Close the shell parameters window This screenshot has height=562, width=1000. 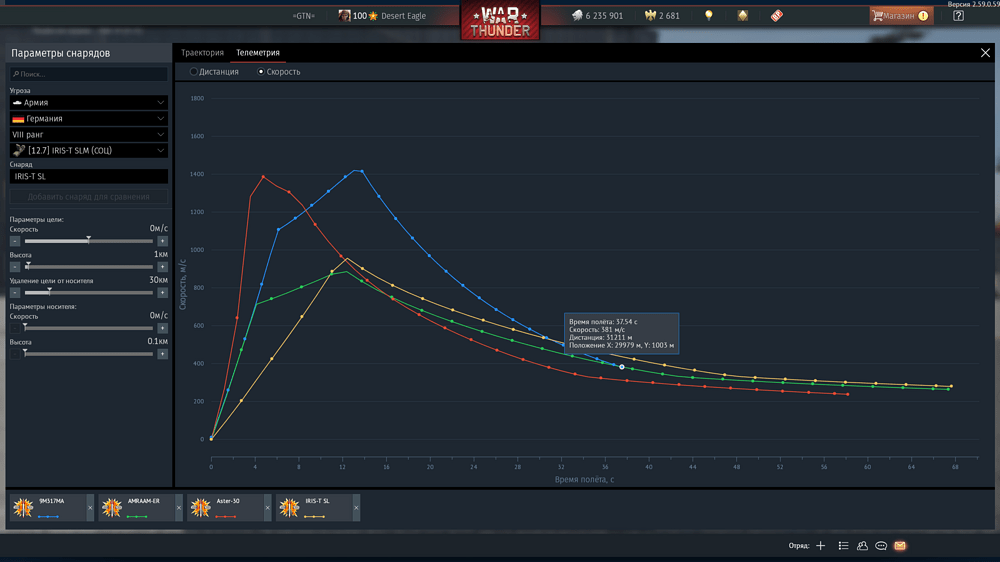(x=985, y=53)
